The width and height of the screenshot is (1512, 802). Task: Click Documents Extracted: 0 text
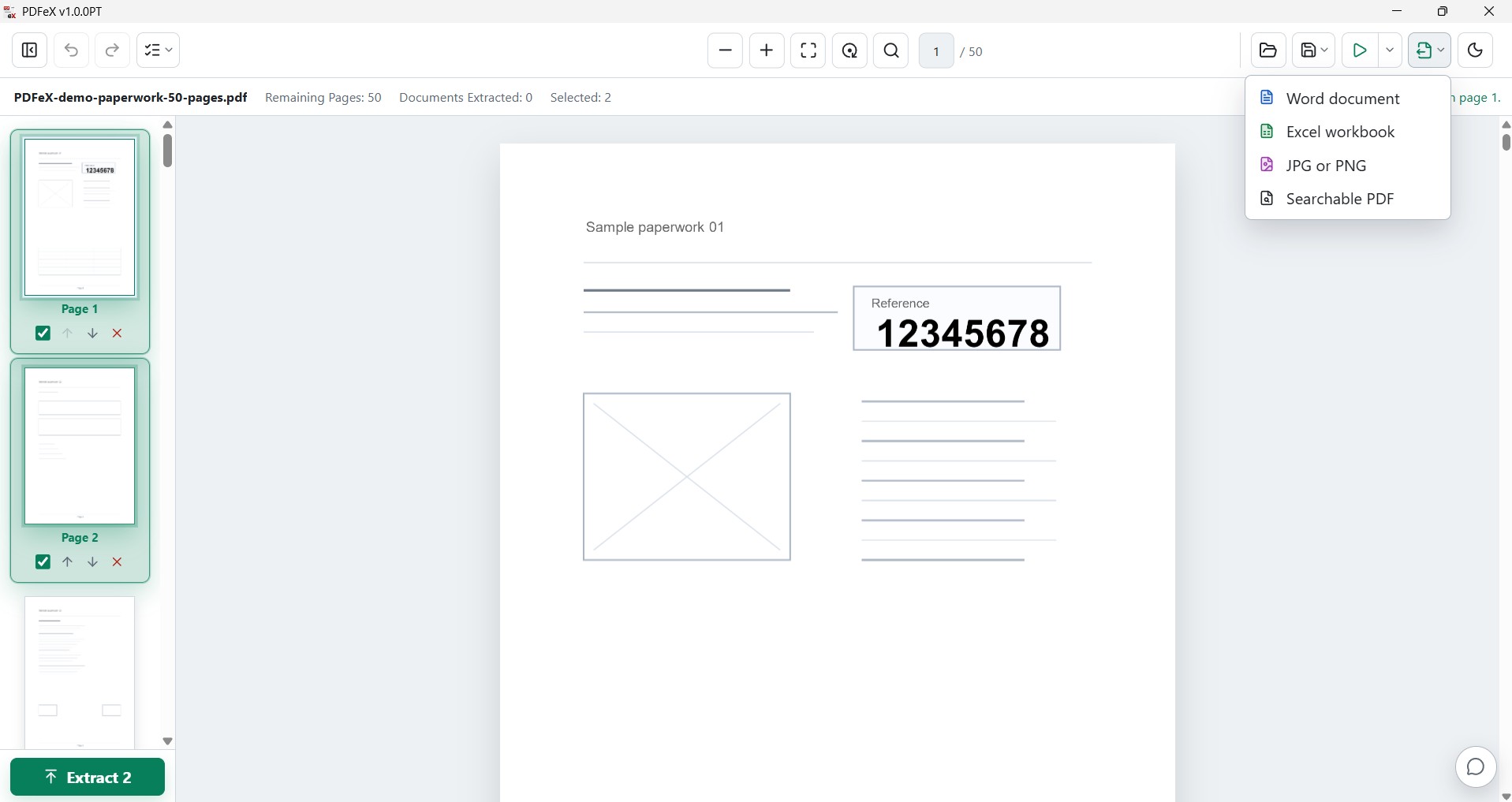(x=466, y=98)
